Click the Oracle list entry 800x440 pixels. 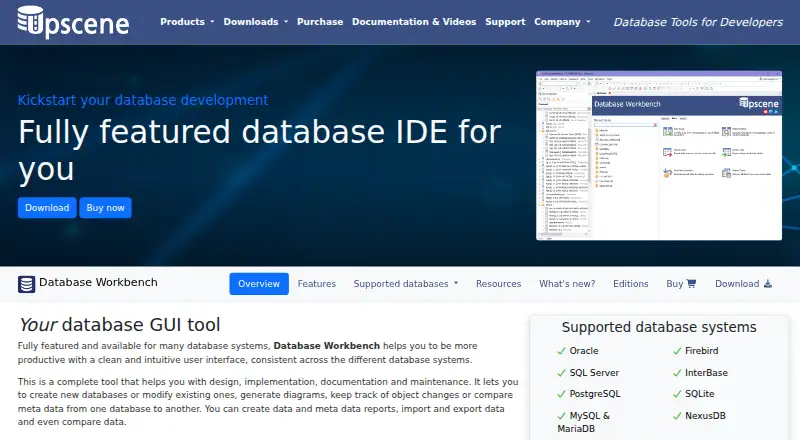coord(584,351)
